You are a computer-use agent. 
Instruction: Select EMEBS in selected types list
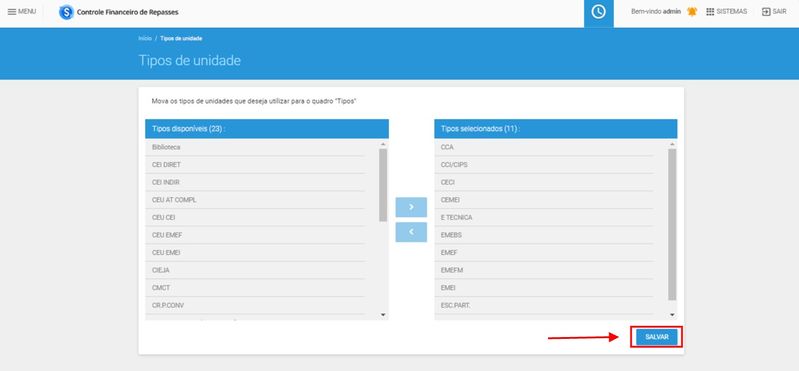(544, 235)
